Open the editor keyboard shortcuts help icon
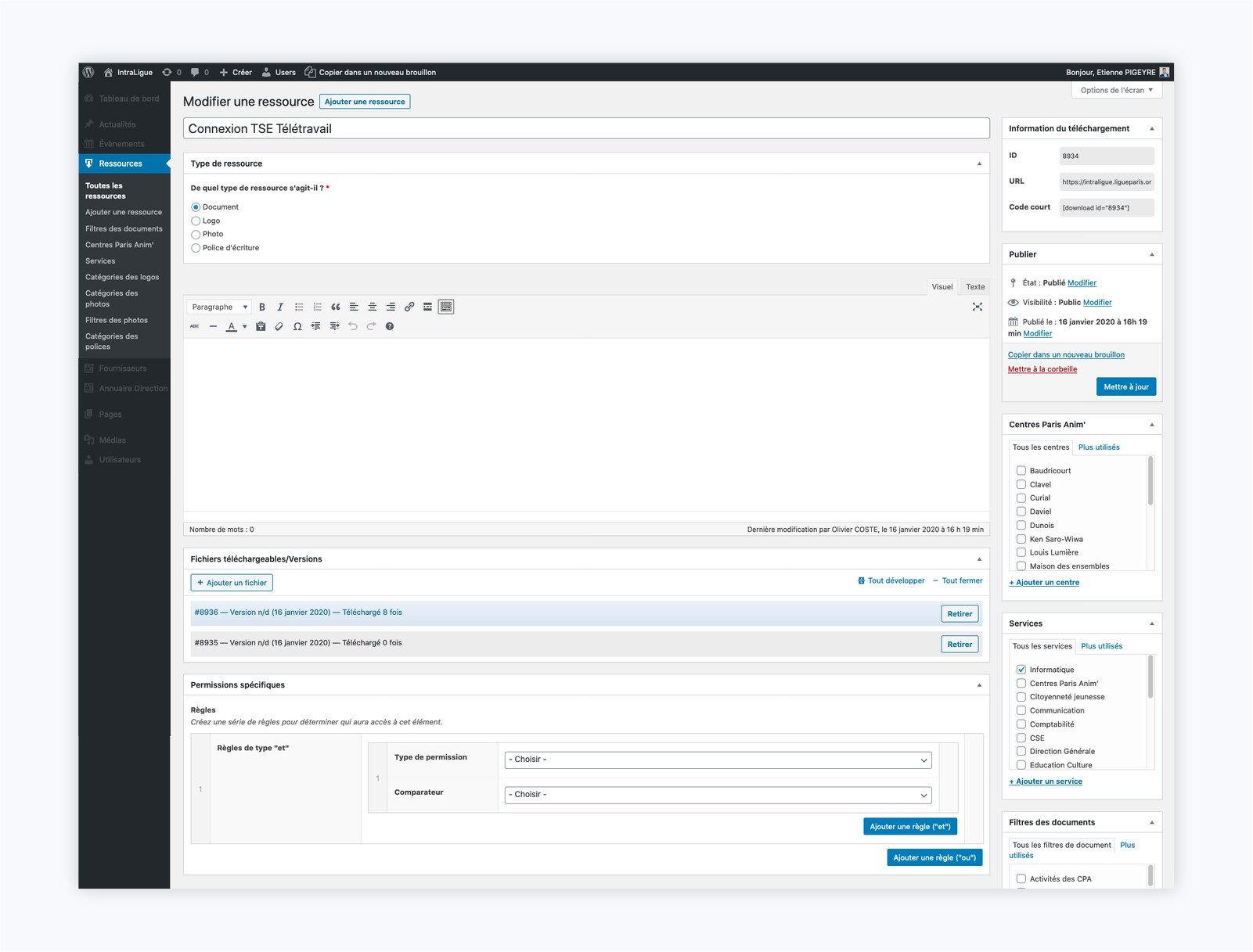Screen dimensions: 1253x952 [390, 327]
